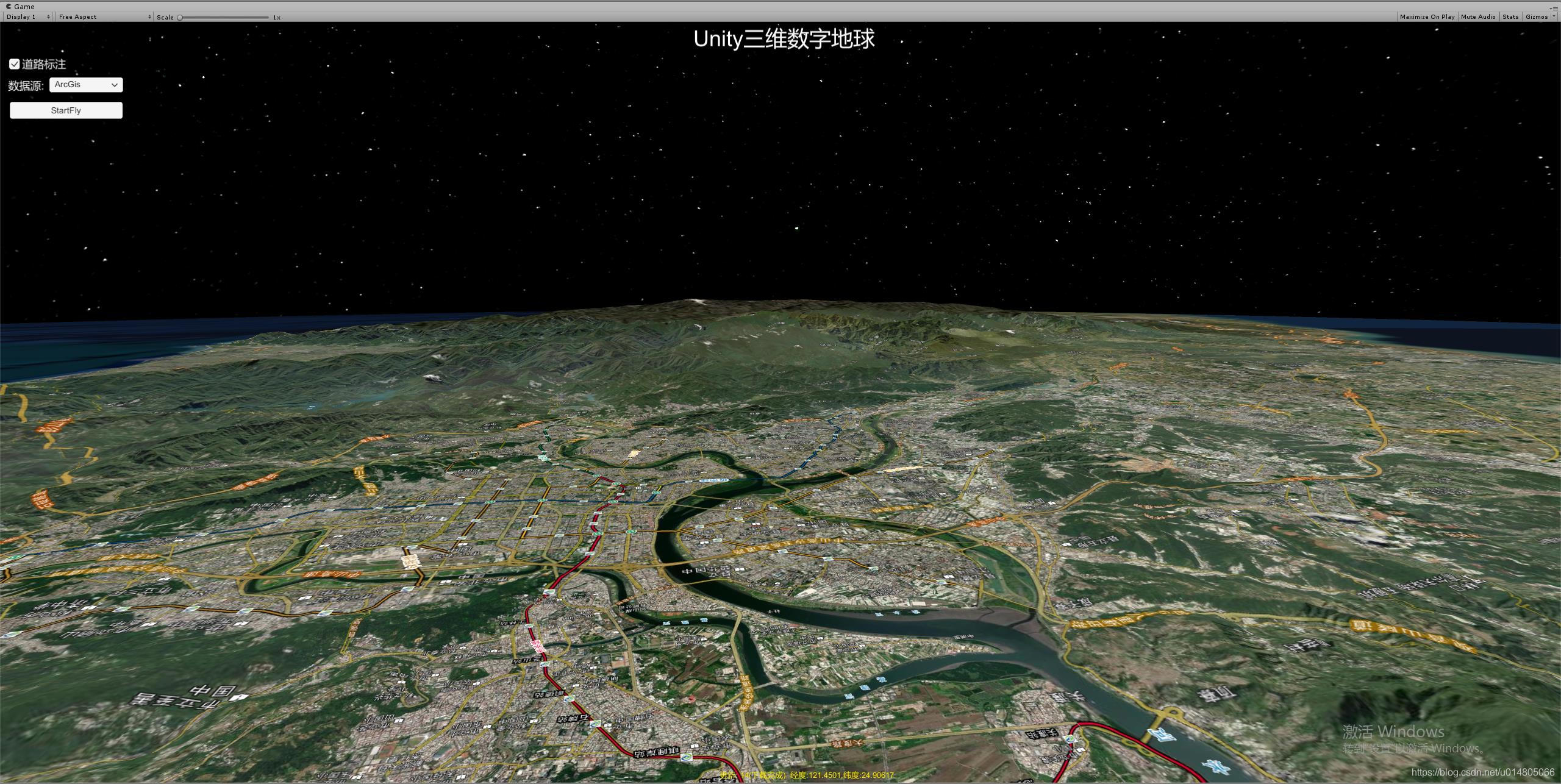The width and height of the screenshot is (1561, 784).
Task: Click the middle of the Scale slider track
Action: 224,18
